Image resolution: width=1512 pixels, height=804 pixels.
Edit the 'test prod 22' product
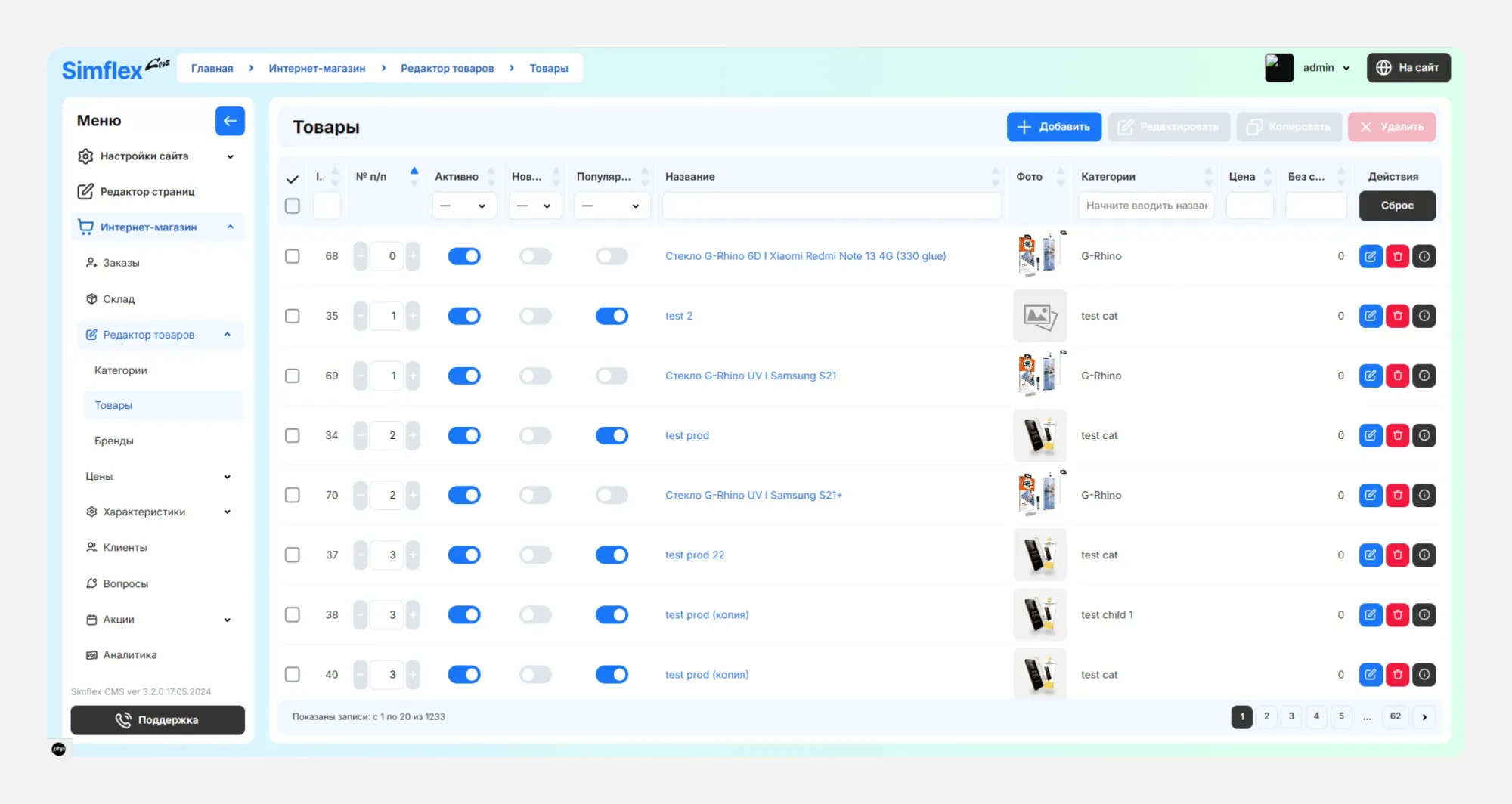point(1371,555)
